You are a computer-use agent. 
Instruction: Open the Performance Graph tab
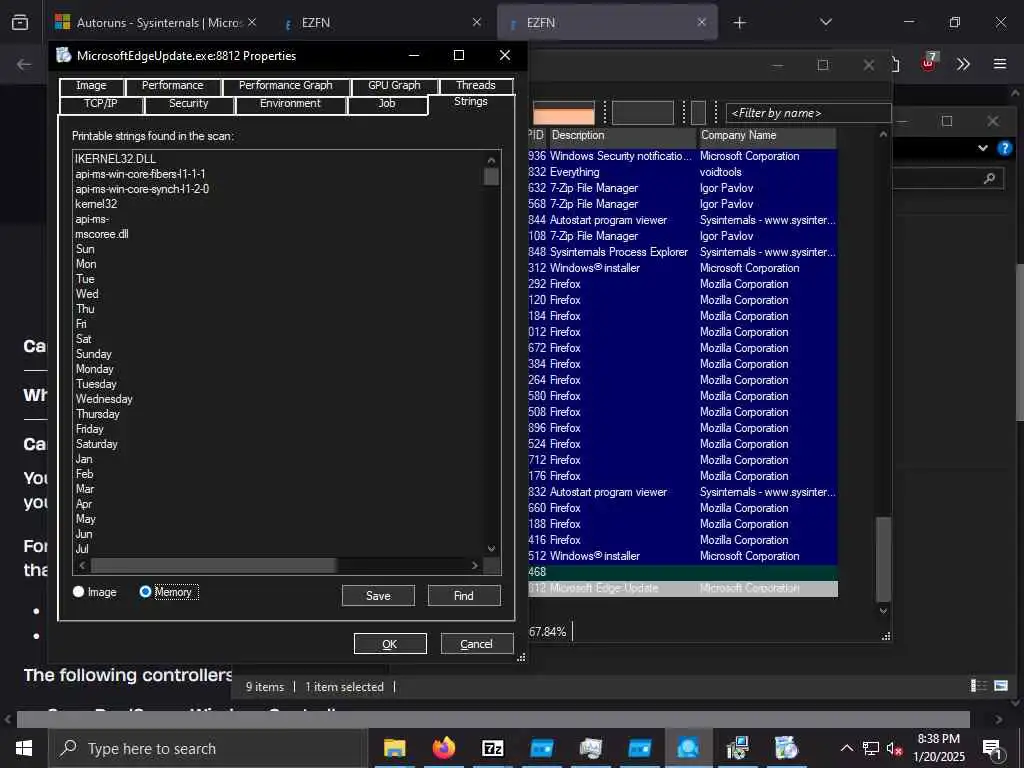point(285,86)
